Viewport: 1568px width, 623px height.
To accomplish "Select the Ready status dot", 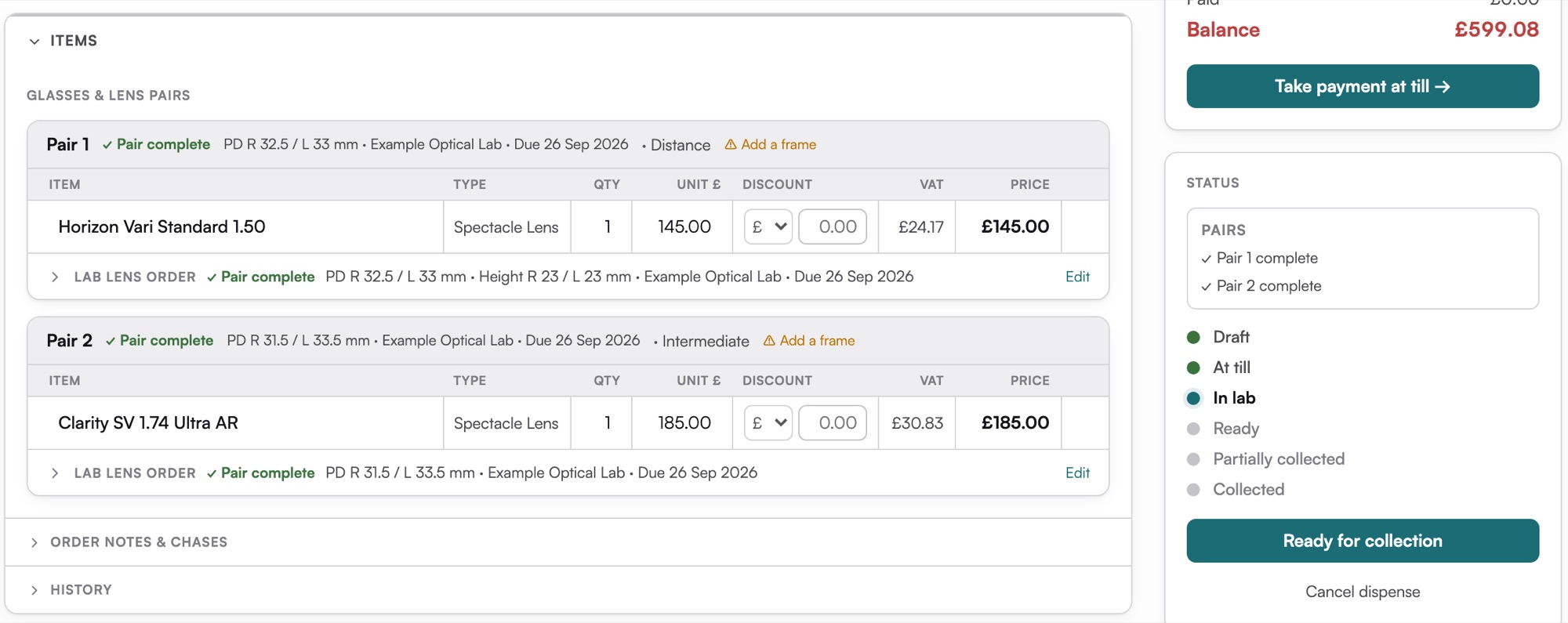I will [x=1193, y=429].
